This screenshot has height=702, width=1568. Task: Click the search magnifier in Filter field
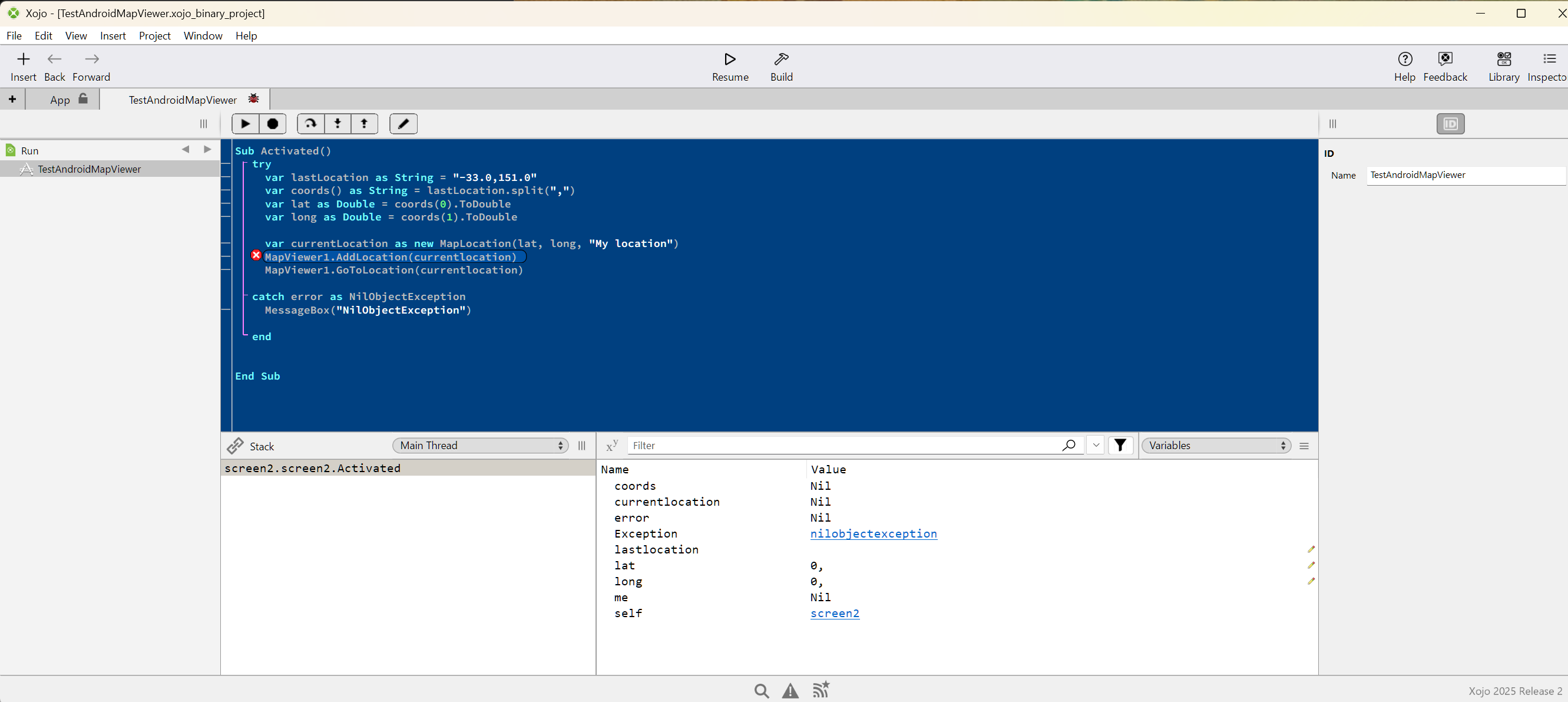pos(1069,445)
